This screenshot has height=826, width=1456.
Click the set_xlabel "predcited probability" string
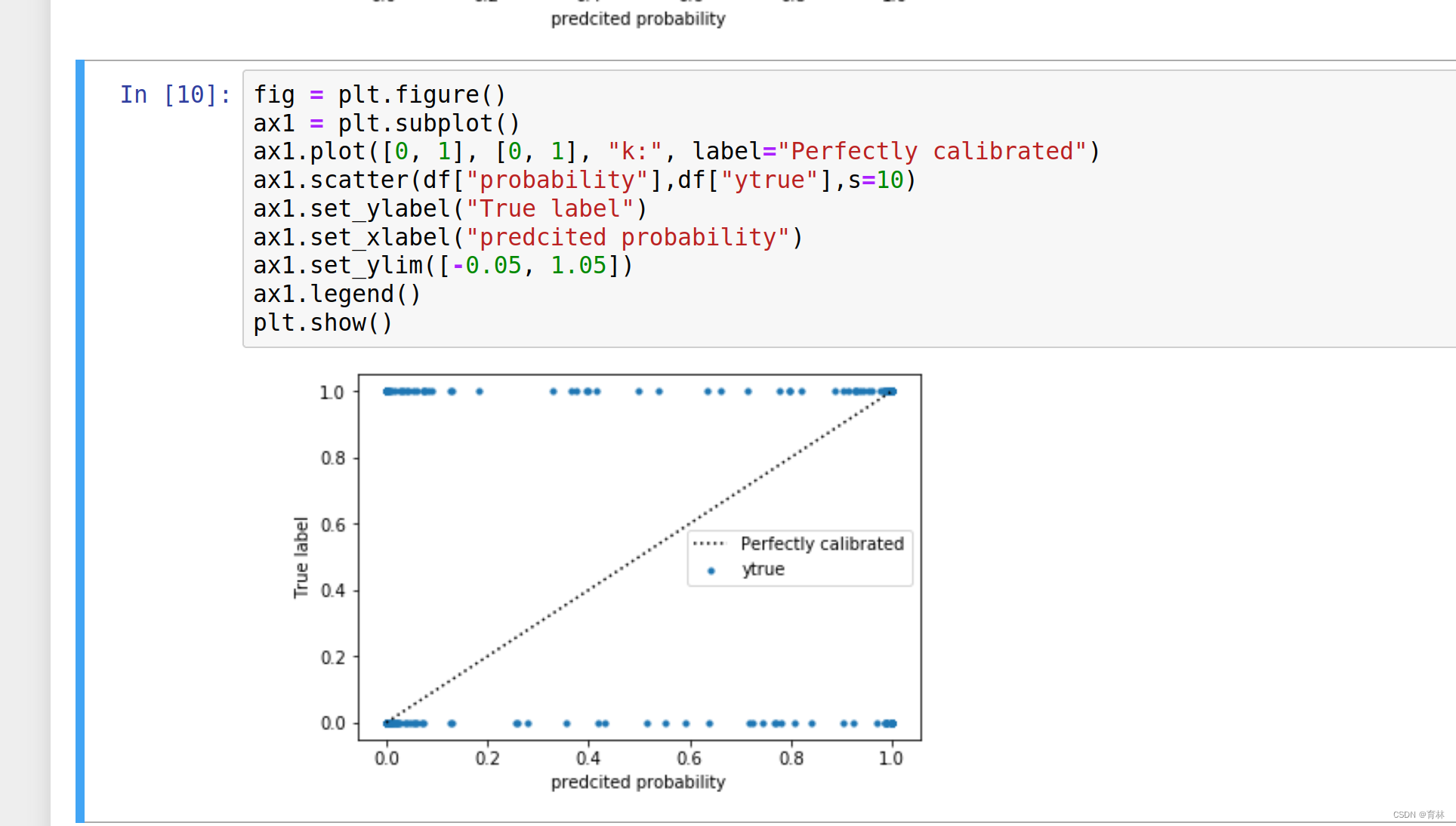tap(627, 238)
